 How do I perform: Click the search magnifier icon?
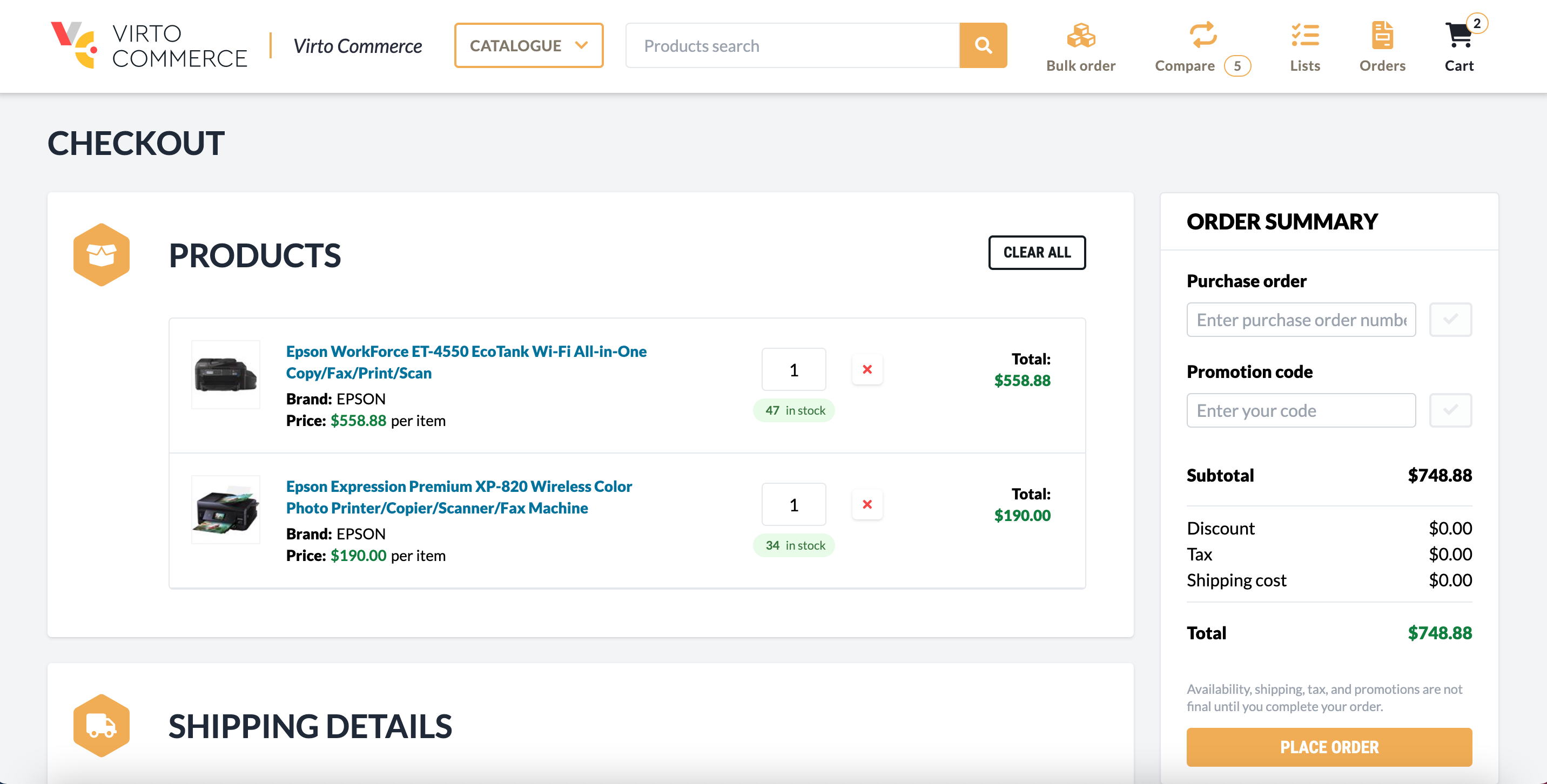(983, 45)
